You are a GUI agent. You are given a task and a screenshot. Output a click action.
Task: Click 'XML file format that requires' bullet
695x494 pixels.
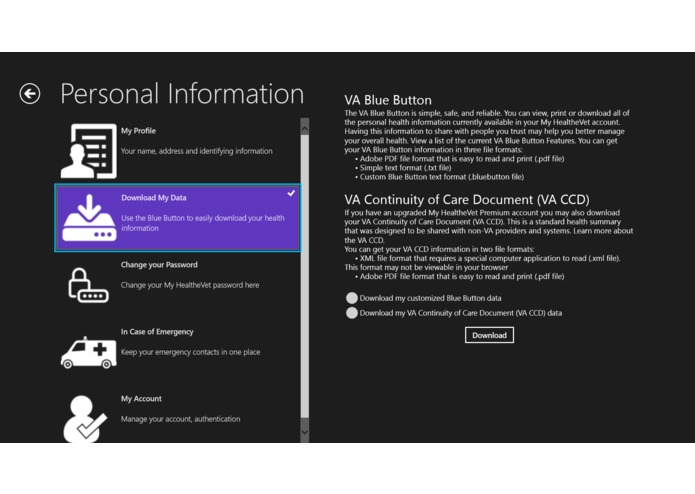(488, 258)
